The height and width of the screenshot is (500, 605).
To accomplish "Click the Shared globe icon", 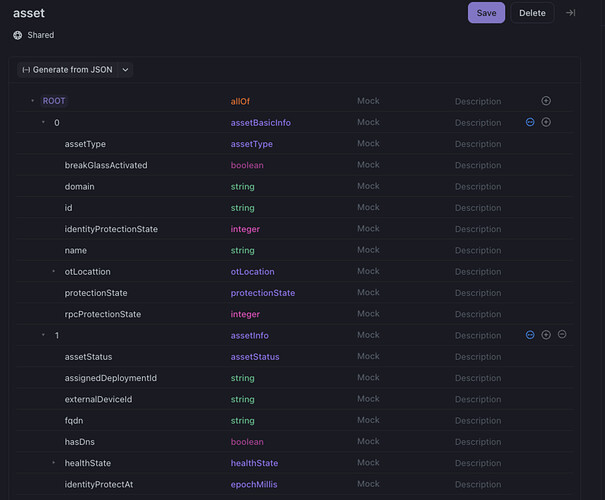I will pos(18,35).
